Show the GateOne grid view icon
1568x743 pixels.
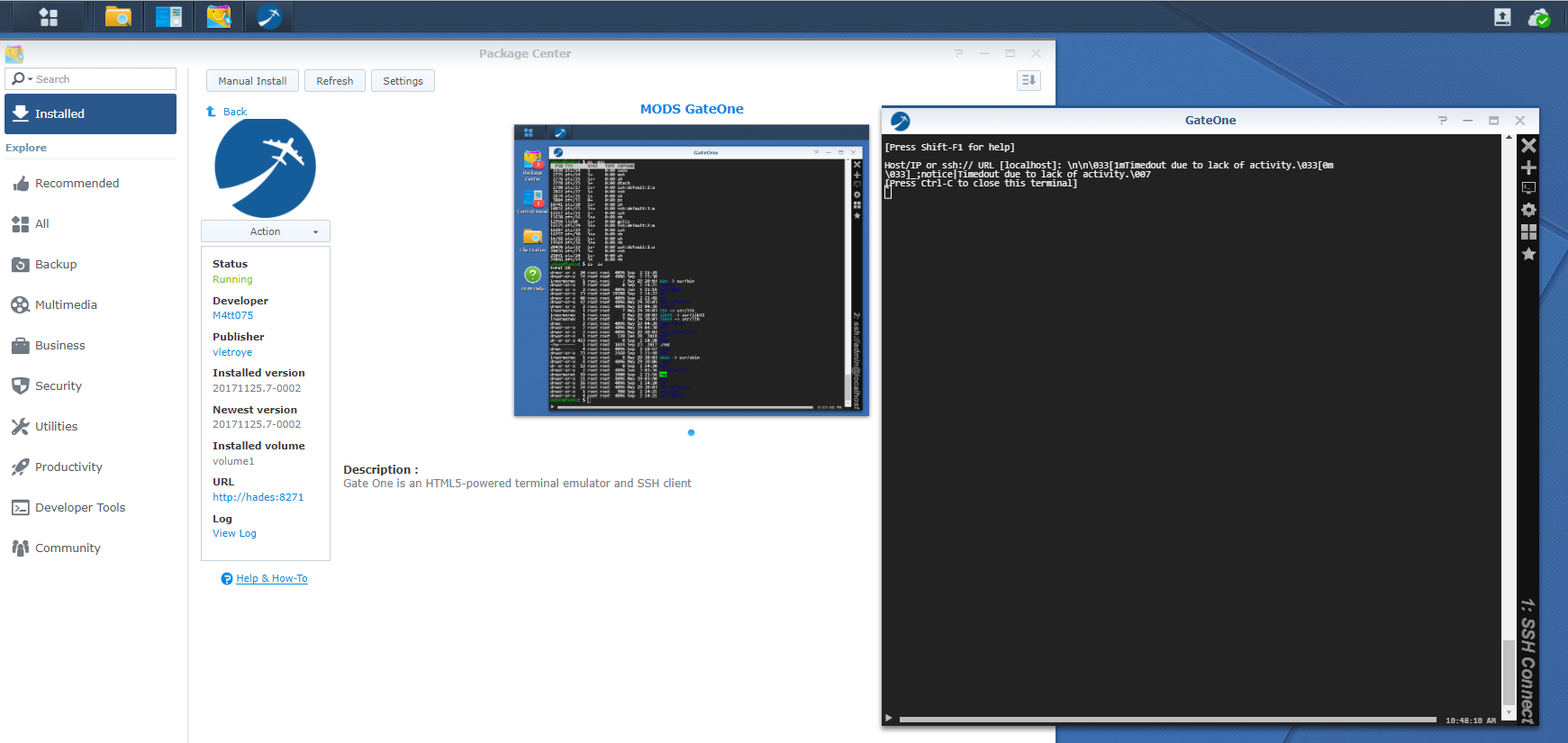(x=1528, y=231)
